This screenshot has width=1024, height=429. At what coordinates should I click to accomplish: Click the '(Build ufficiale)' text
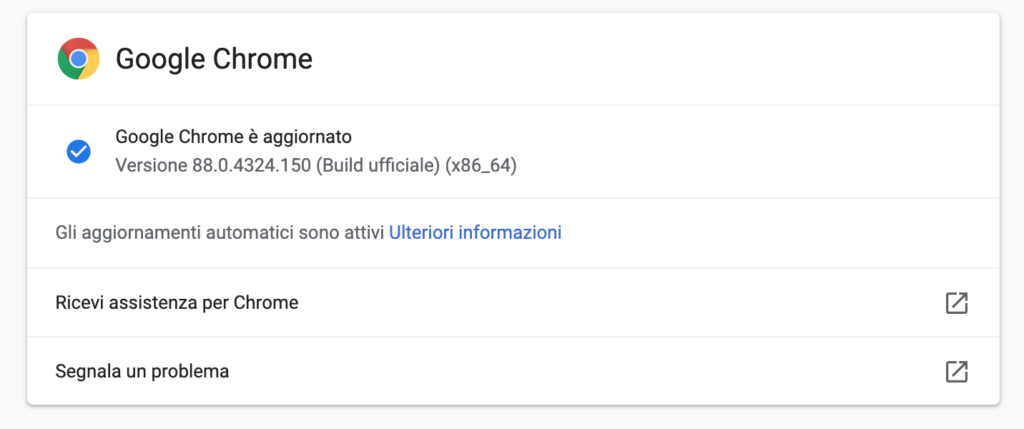click(379, 165)
